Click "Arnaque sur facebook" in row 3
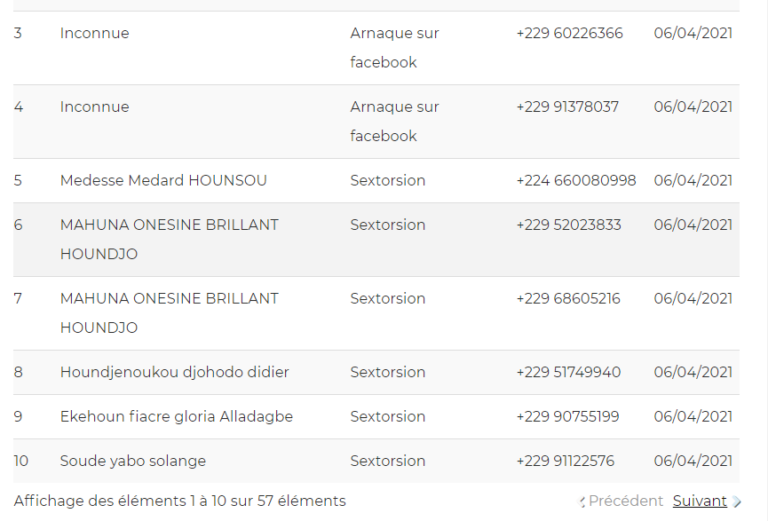Screen dimensions: 768x521 coord(394,48)
